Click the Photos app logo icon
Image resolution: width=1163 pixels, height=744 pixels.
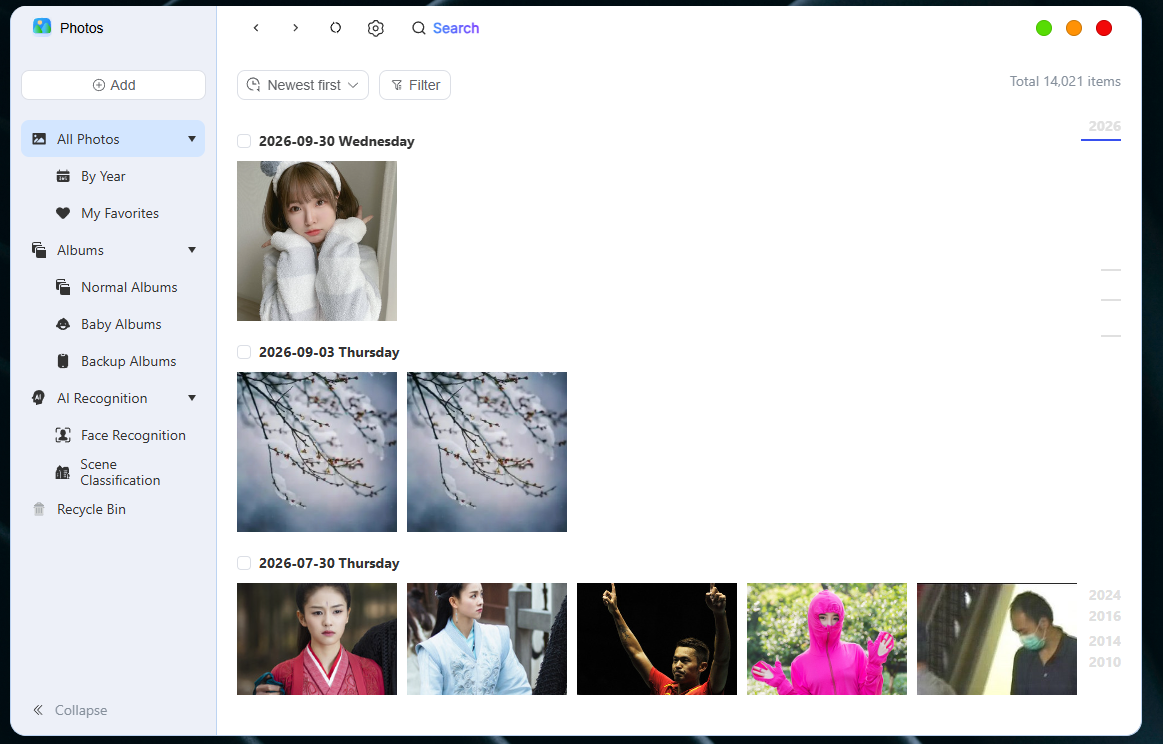(42, 27)
